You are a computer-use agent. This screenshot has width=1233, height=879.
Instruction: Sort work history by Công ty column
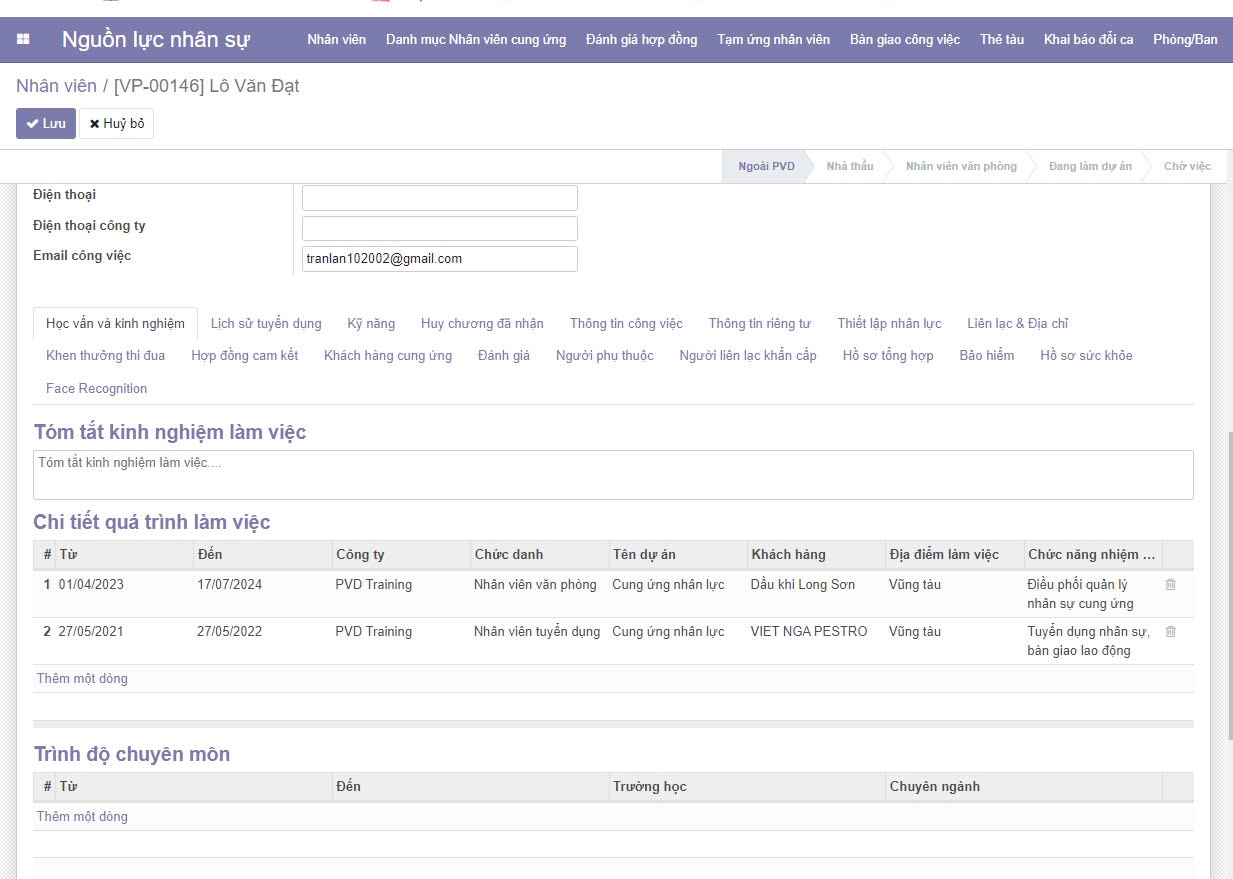coord(360,555)
